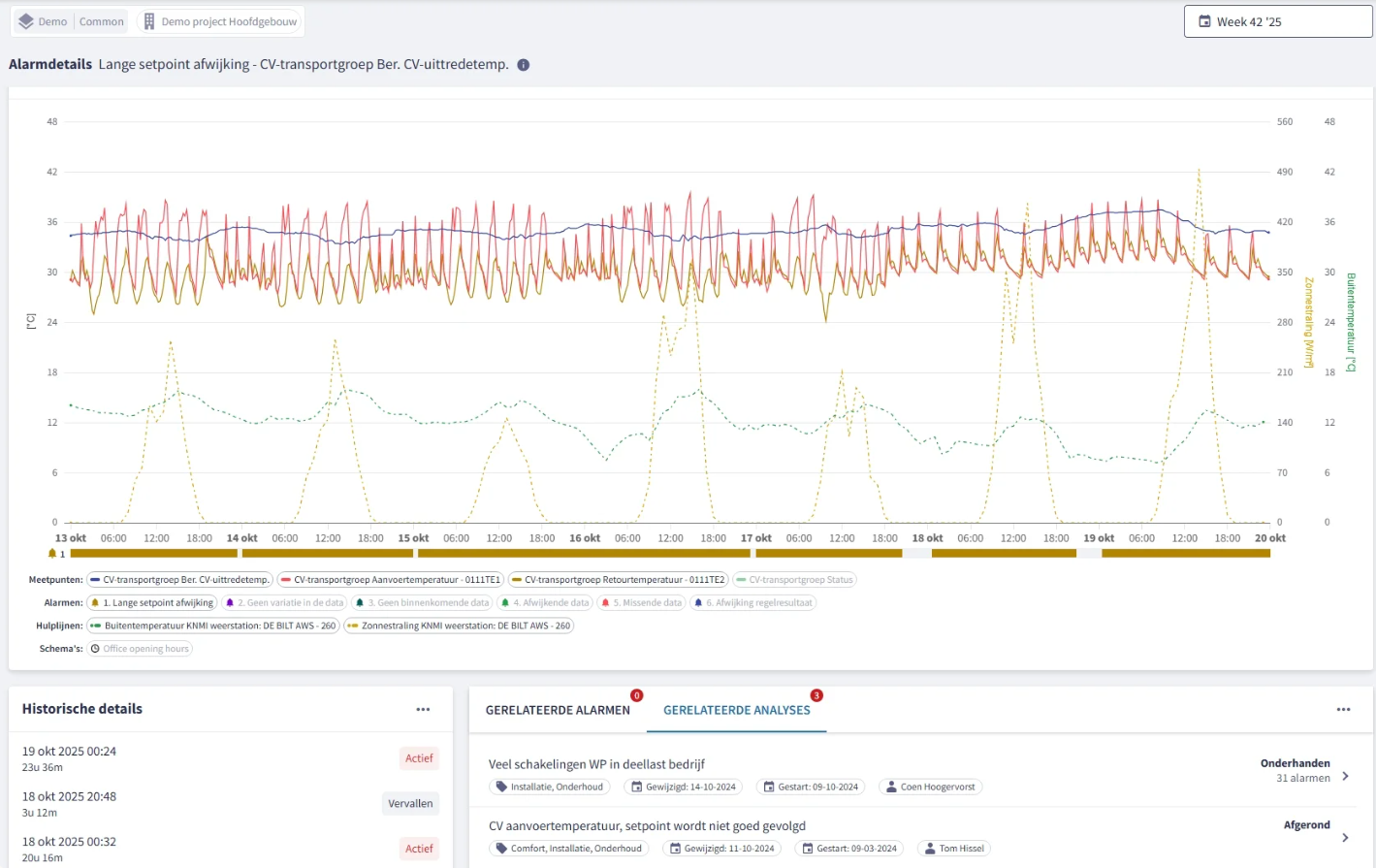1376x868 pixels.
Task: Click the alarm bell icon under the chart
Action: (x=52, y=554)
